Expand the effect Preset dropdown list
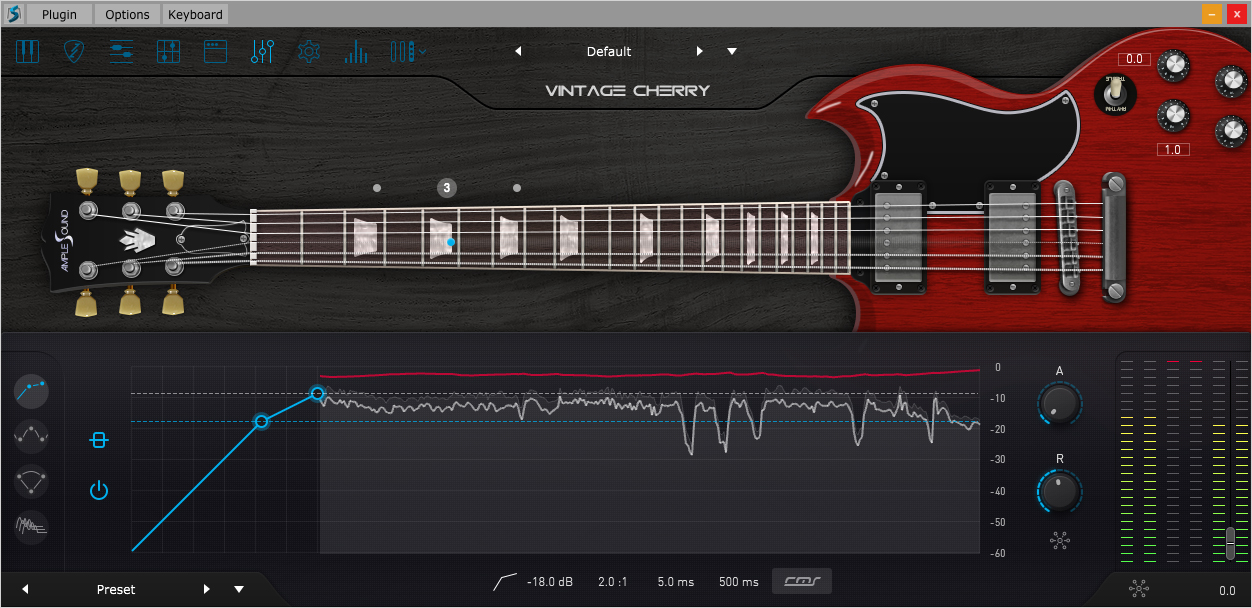The height and width of the screenshot is (608, 1252). click(x=239, y=589)
